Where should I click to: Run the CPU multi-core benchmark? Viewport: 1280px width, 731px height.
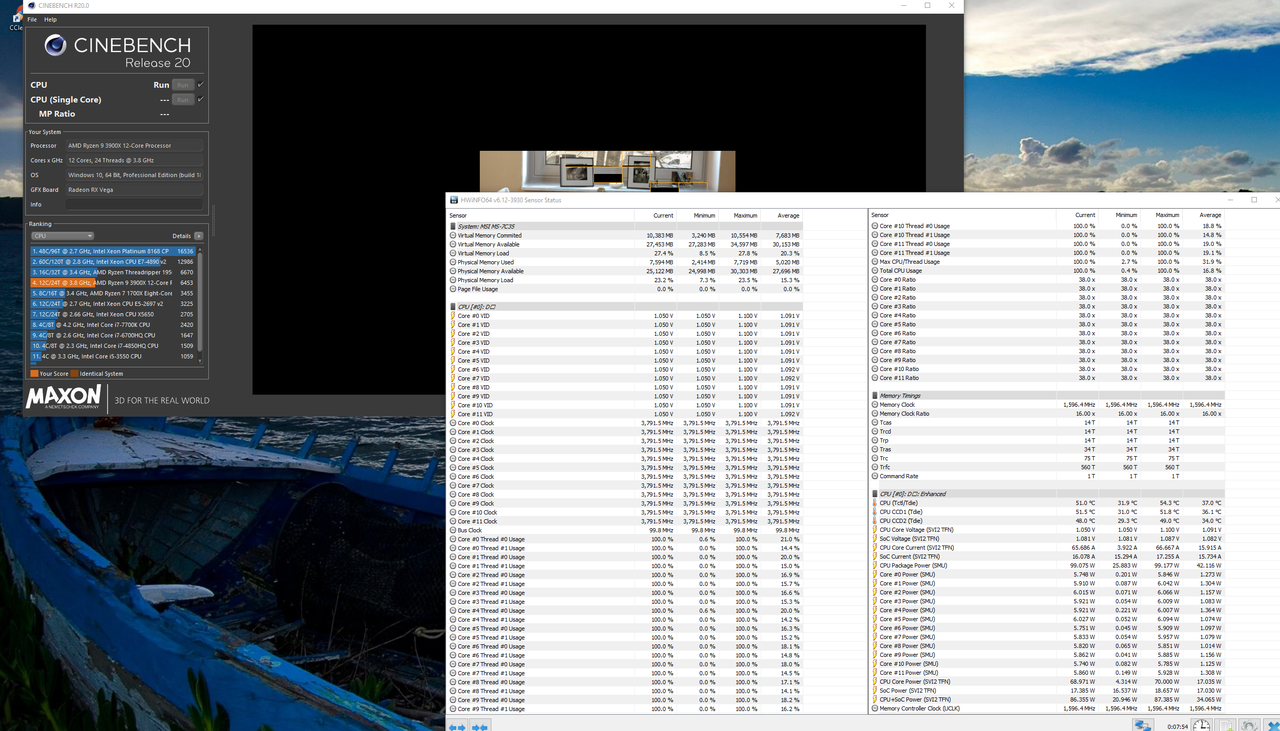coord(182,85)
